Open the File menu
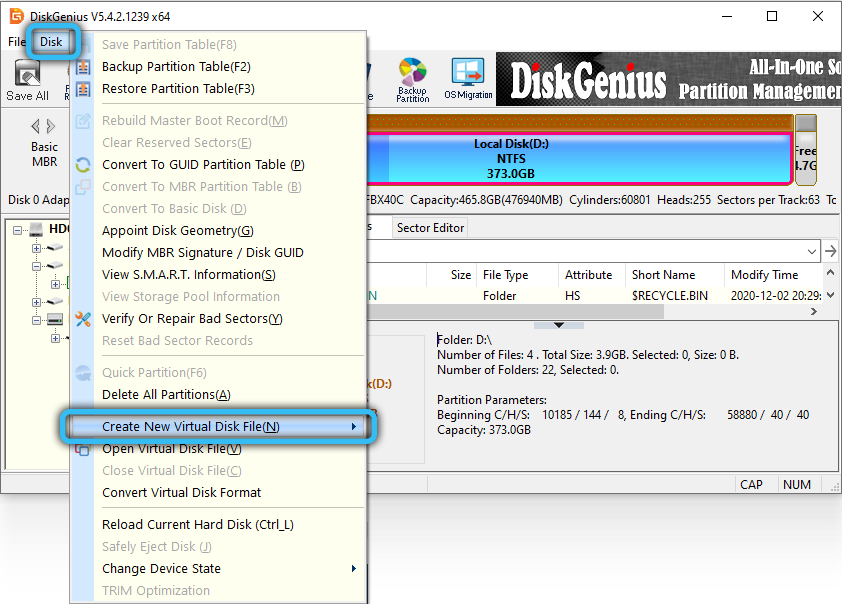The width and height of the screenshot is (842, 604). coord(16,42)
